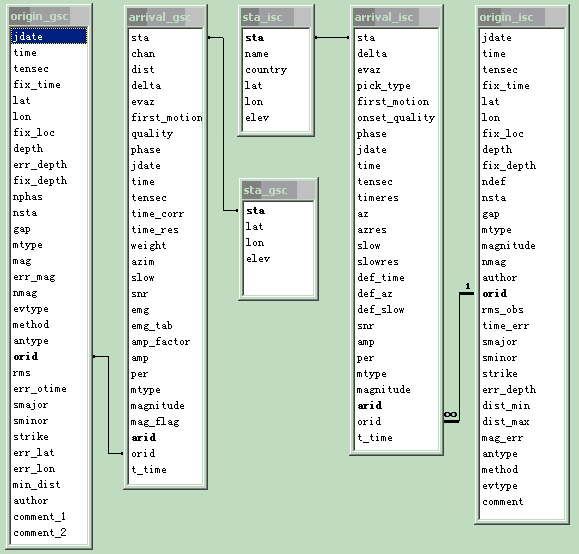This screenshot has width=579, height=554.
Task: Click the sta_gsc table title bar
Action: coord(278,190)
